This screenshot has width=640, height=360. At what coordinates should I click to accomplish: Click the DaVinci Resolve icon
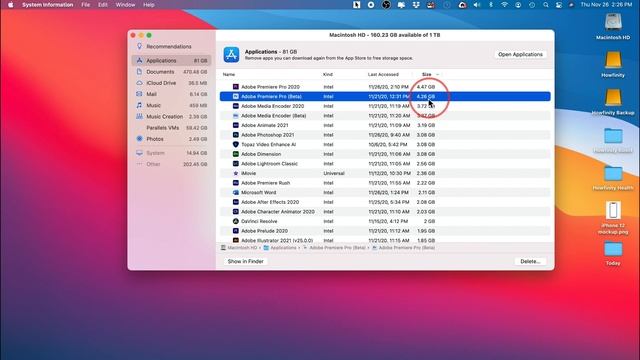236,221
